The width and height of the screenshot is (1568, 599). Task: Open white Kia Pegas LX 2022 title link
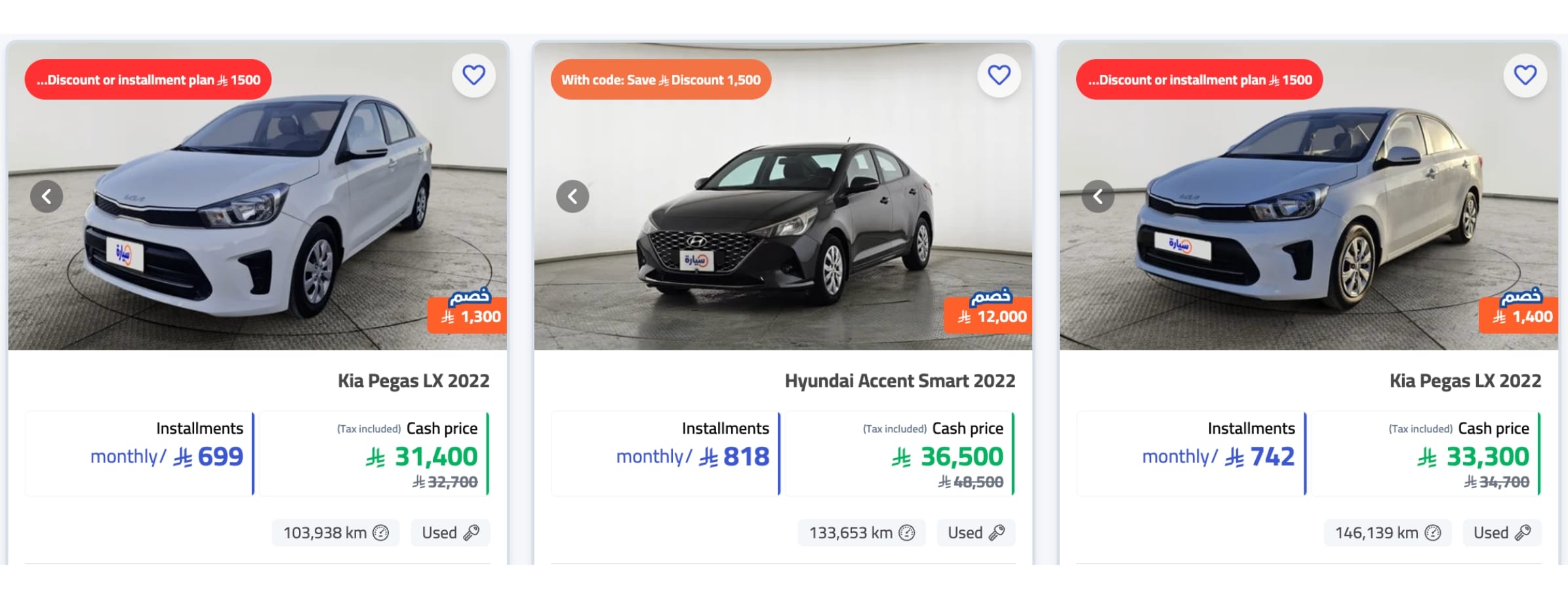click(413, 381)
